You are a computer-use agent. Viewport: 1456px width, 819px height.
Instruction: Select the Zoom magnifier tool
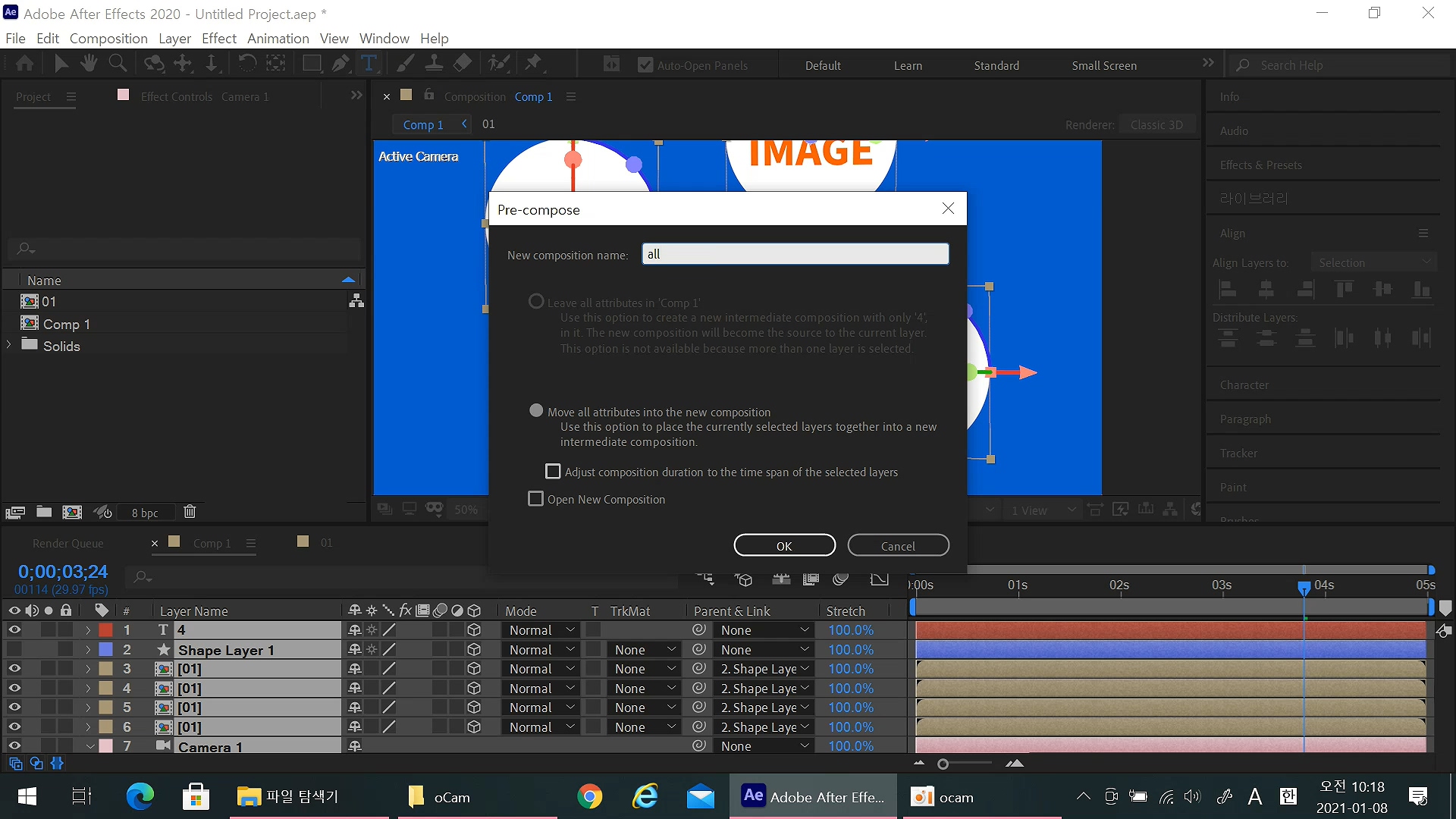[118, 64]
